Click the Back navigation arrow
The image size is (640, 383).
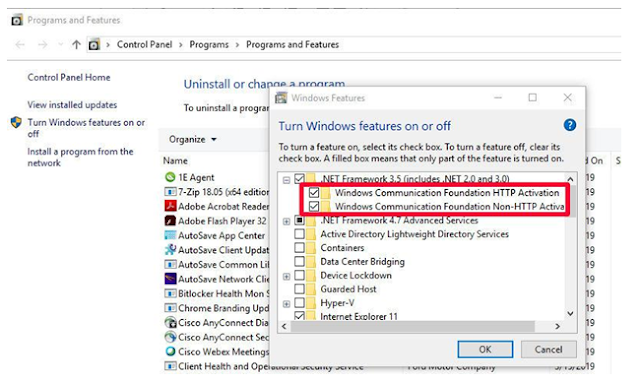(x=20, y=44)
